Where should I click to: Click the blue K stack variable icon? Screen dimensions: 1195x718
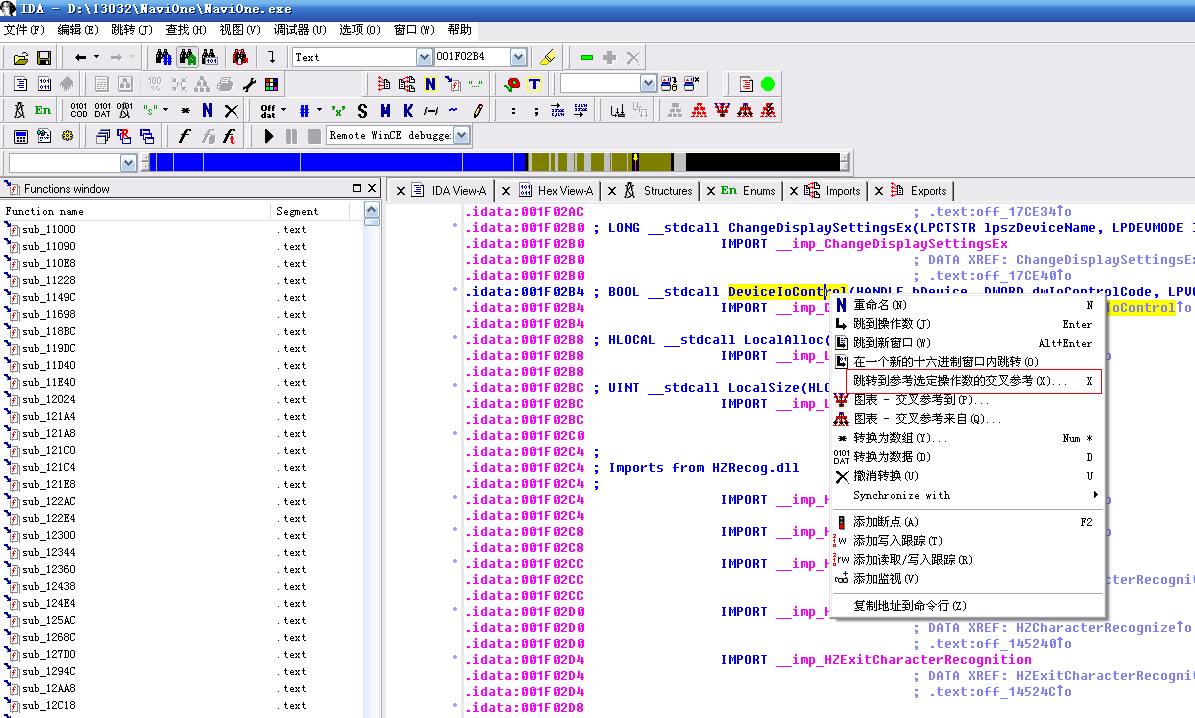(x=408, y=111)
